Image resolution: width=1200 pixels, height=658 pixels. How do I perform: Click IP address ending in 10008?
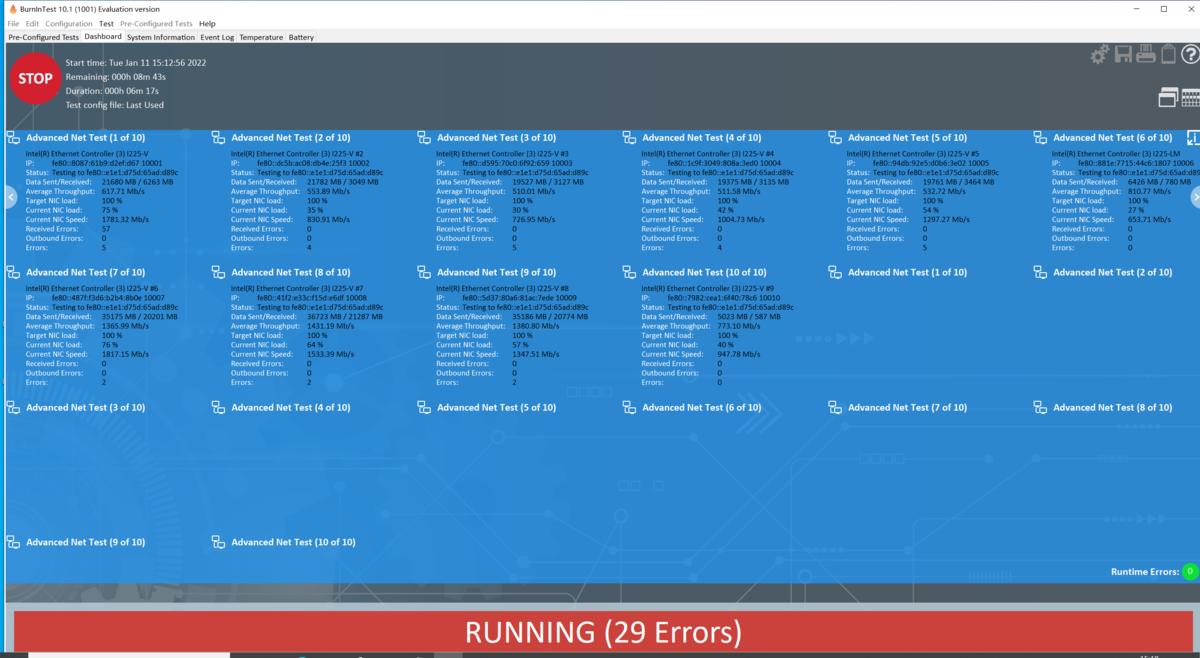click(x=312, y=298)
